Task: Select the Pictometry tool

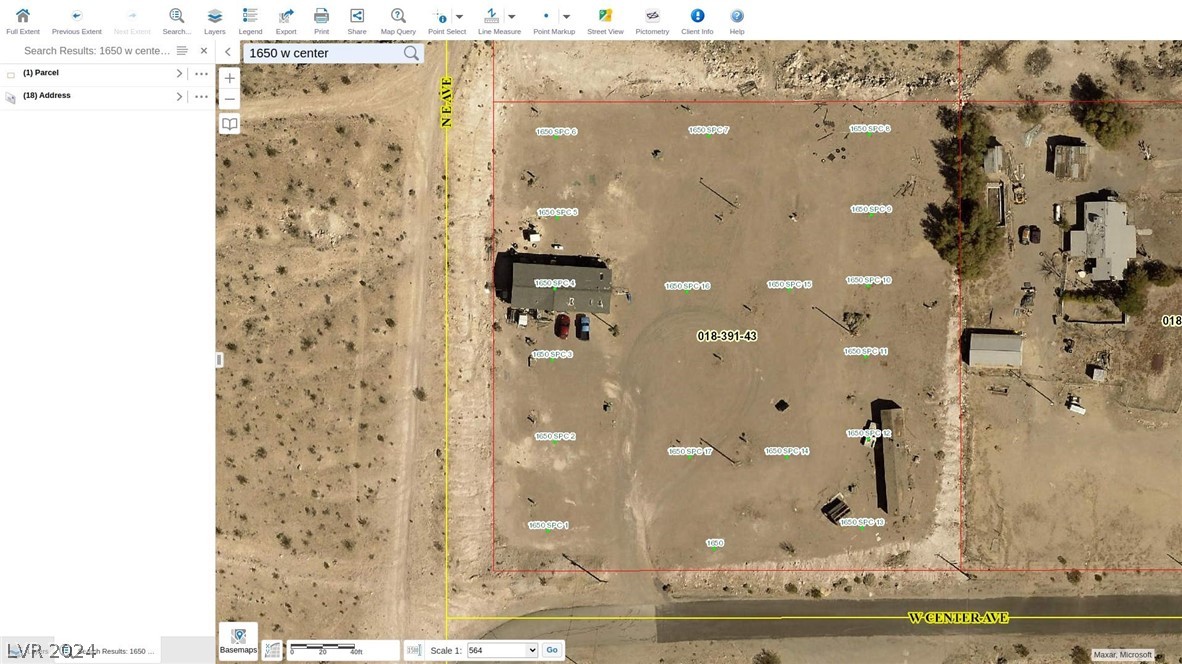Action: coord(651,16)
